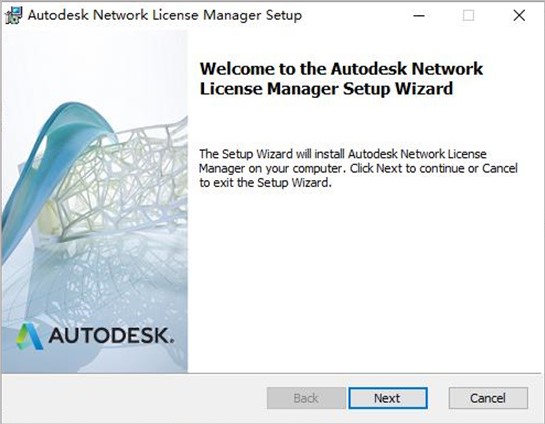Close the Autodesk Network License Manager Setup window
The height and width of the screenshot is (424, 545).
point(519,15)
